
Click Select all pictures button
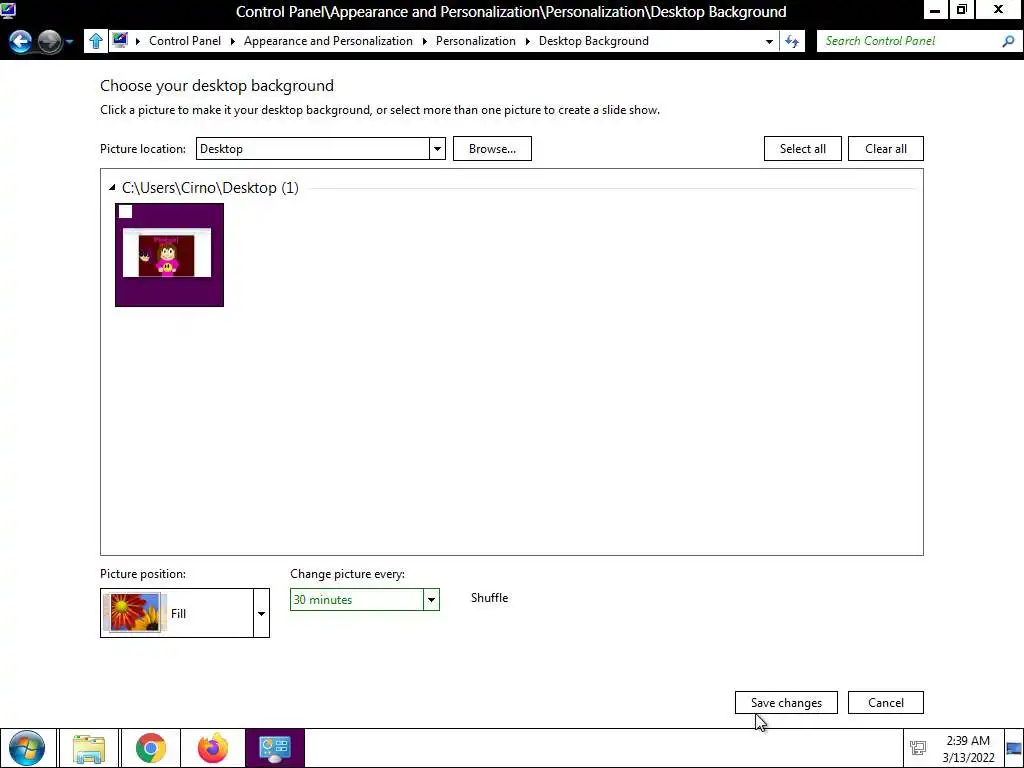(x=803, y=149)
